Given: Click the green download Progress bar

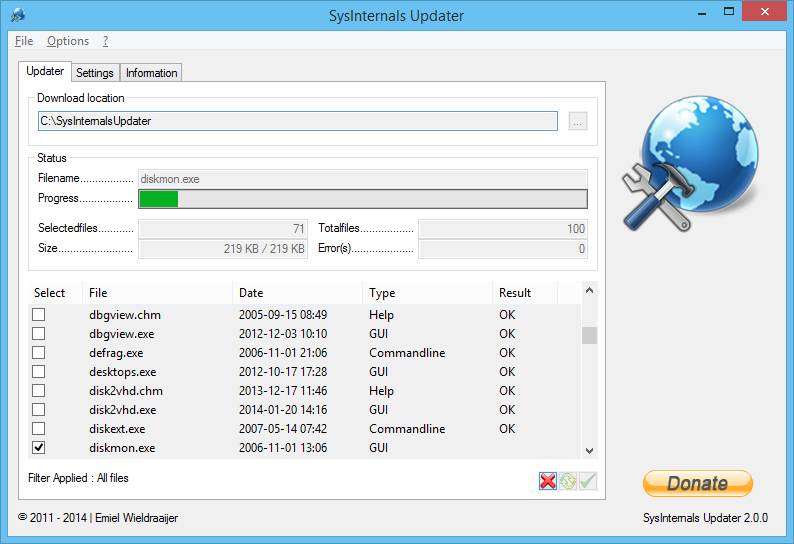Looking at the screenshot, I should (363, 199).
